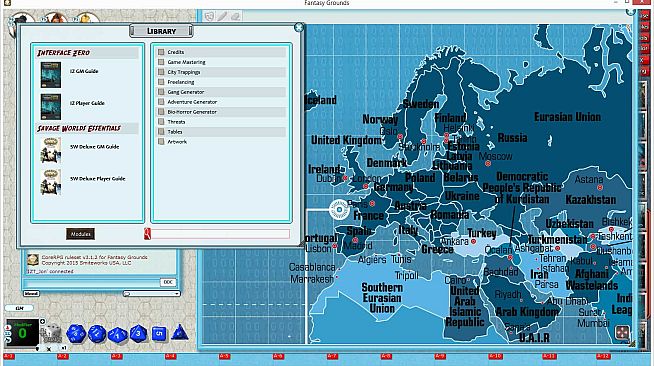Click the dice tower icon
The image size is (654, 366).
(52, 333)
